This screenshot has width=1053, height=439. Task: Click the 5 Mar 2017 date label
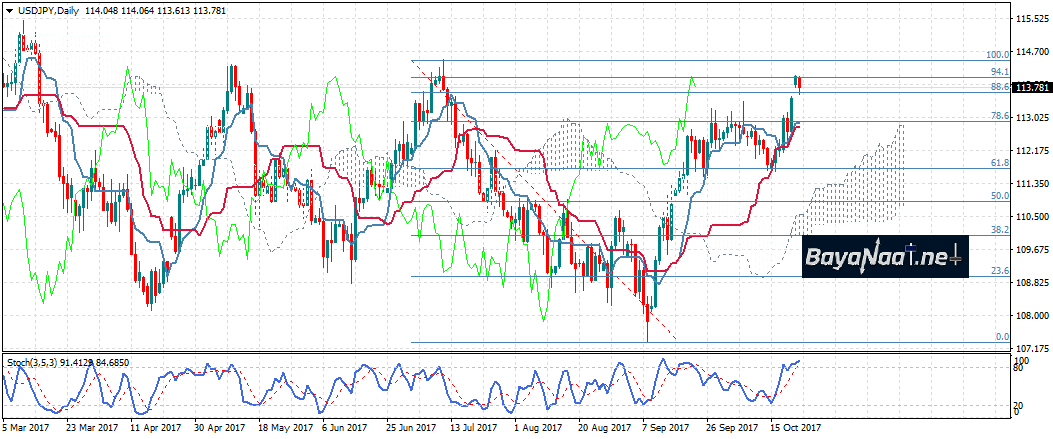point(27,427)
